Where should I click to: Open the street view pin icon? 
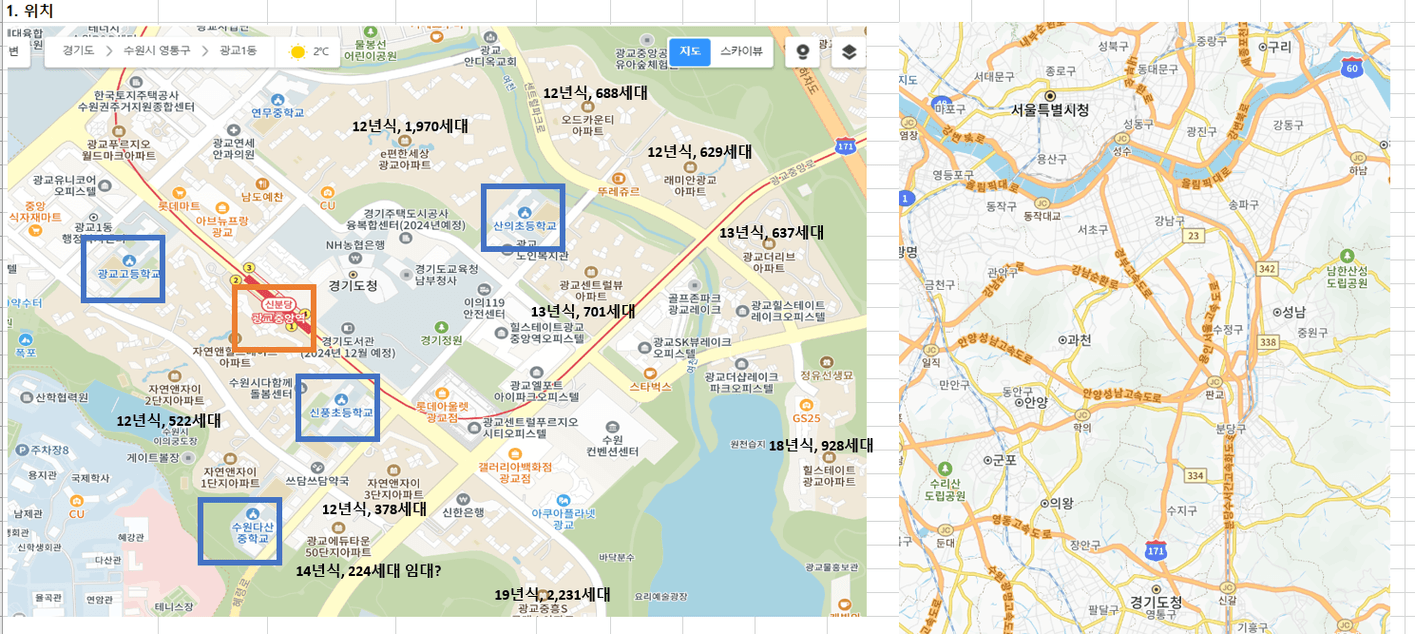click(802, 52)
